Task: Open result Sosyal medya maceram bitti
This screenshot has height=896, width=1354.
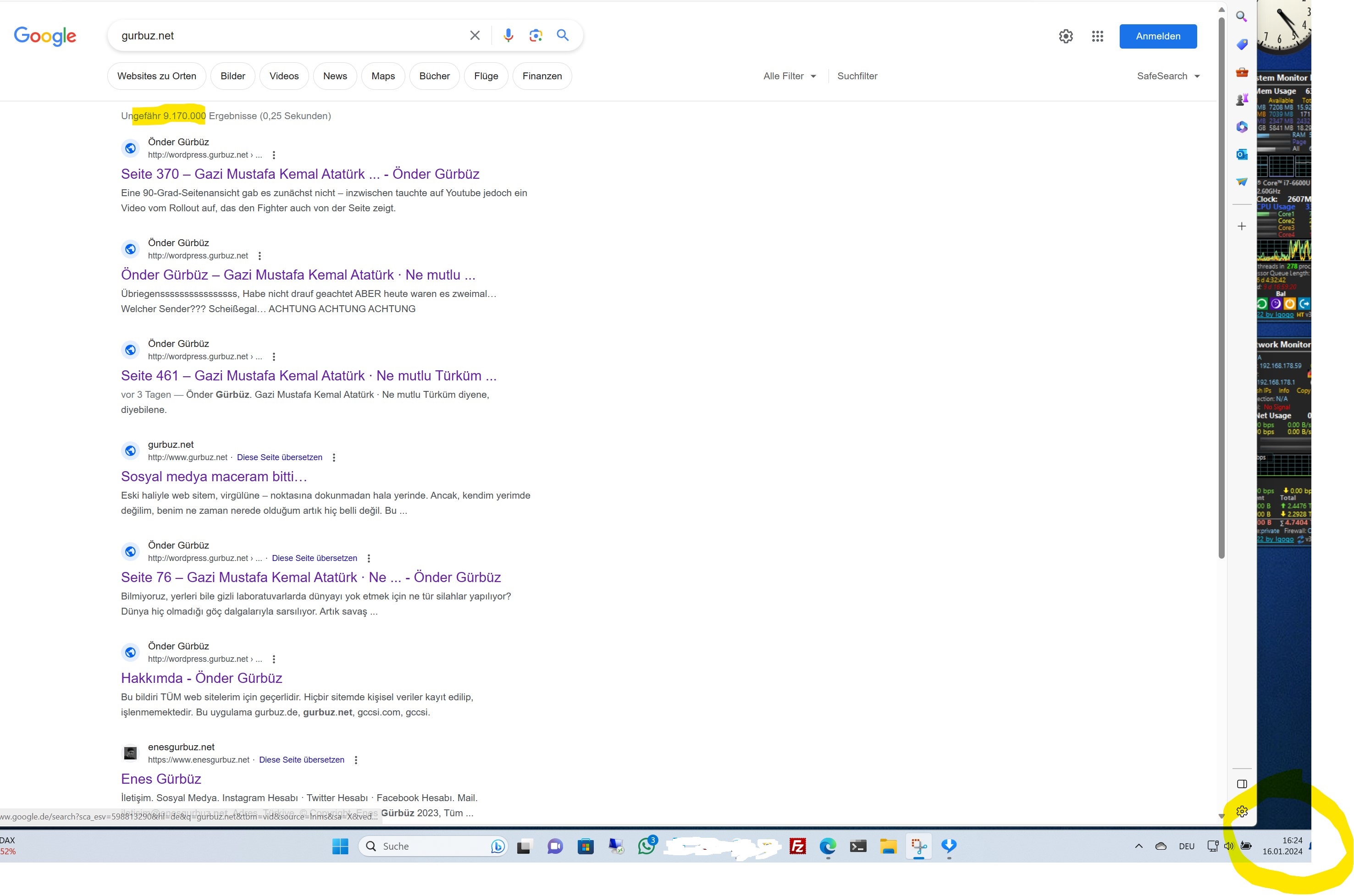Action: [x=214, y=477]
